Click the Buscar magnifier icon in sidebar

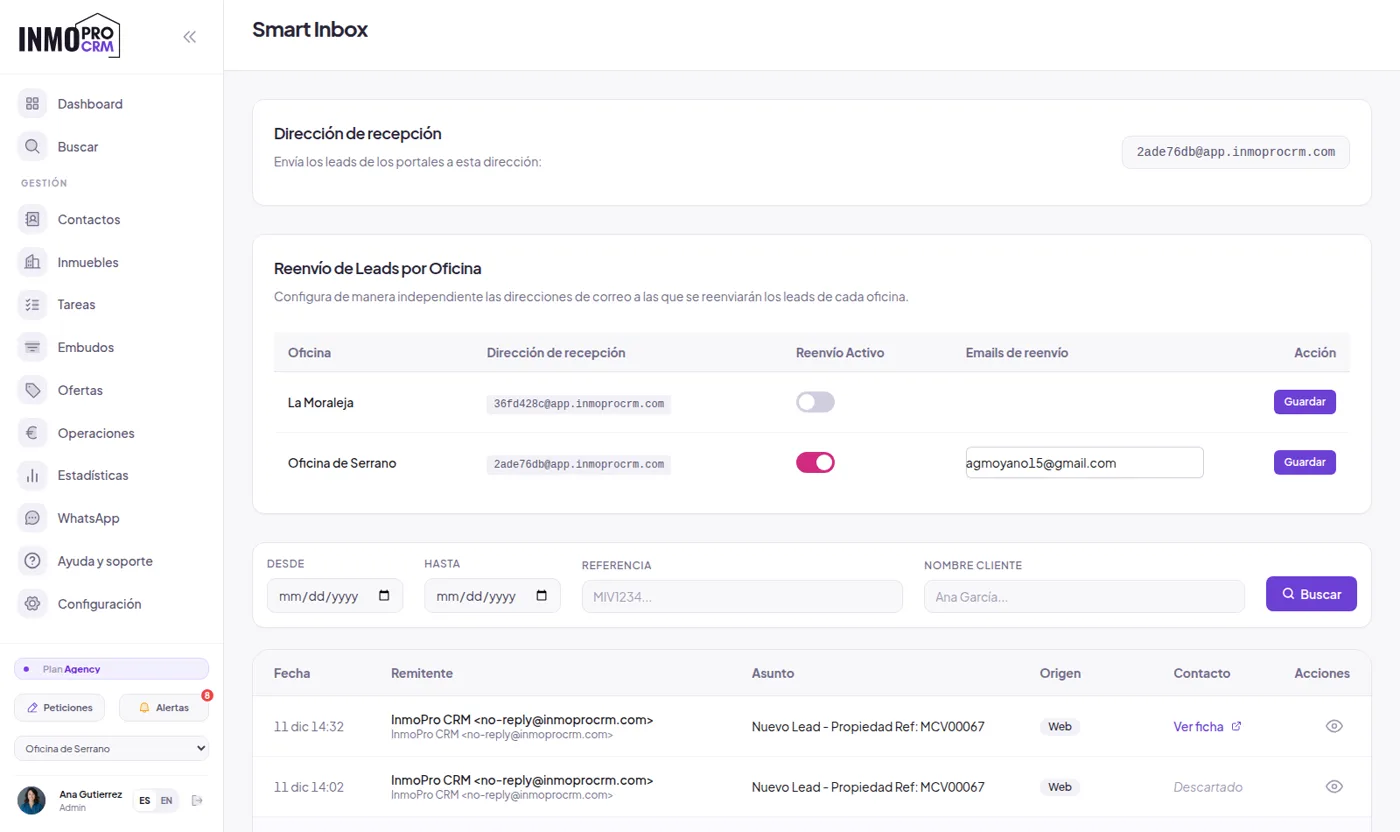tap(33, 147)
